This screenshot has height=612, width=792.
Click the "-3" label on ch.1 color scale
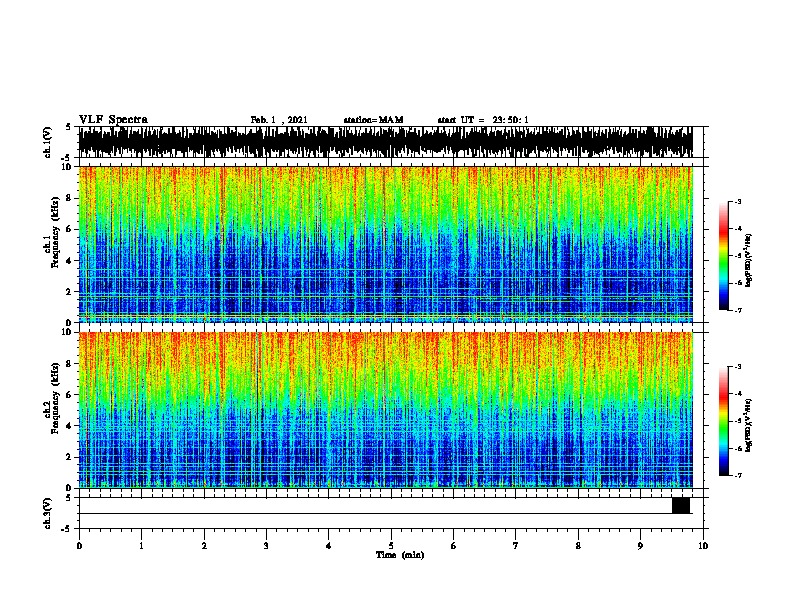point(738,201)
